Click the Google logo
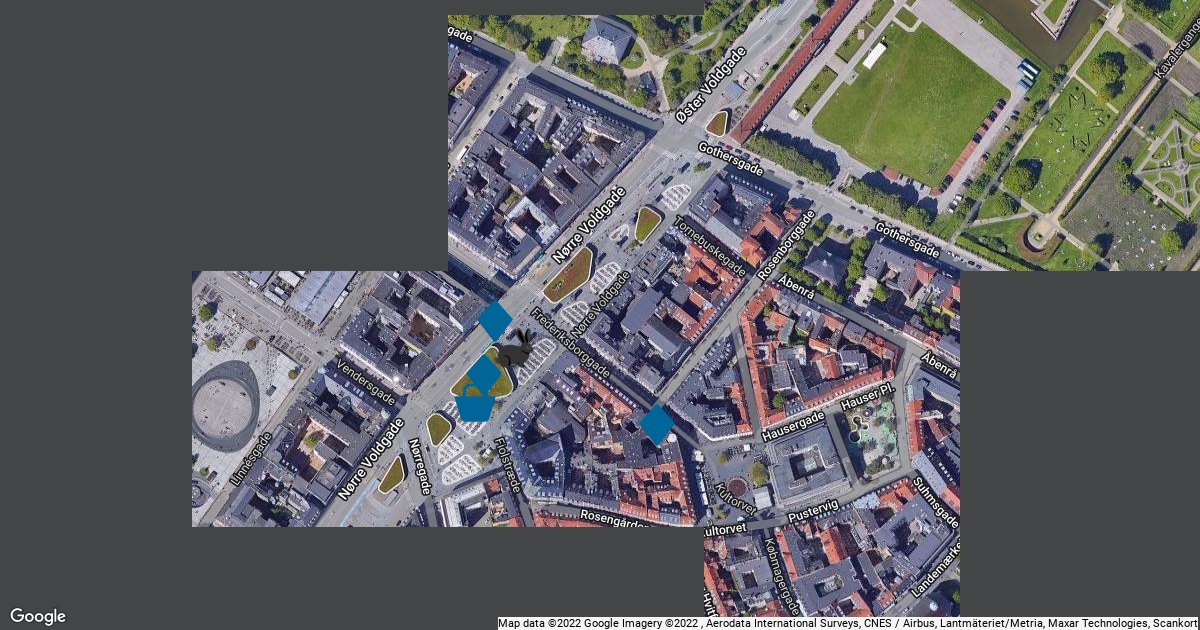This screenshot has height=630, width=1200. coord(38,616)
